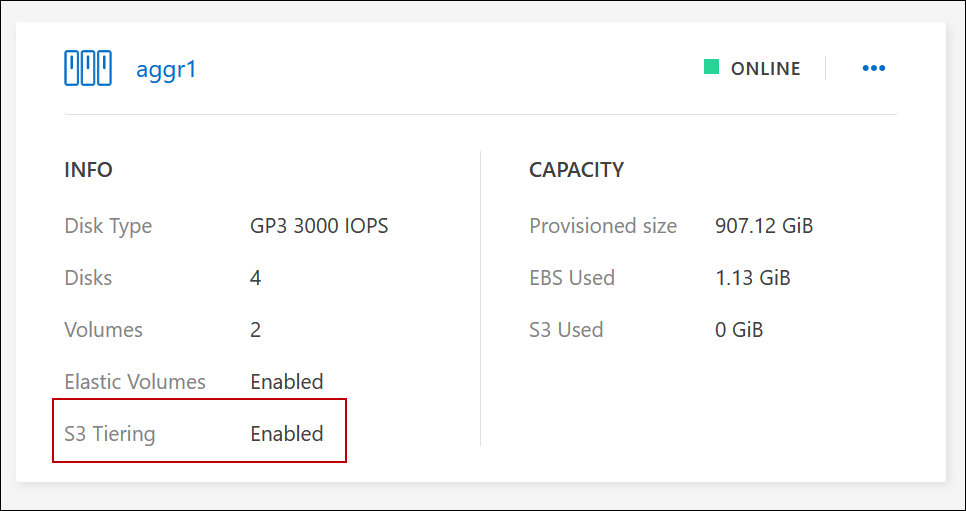This screenshot has height=511, width=966.
Task: Click the EBS Used label
Action: 572,278
